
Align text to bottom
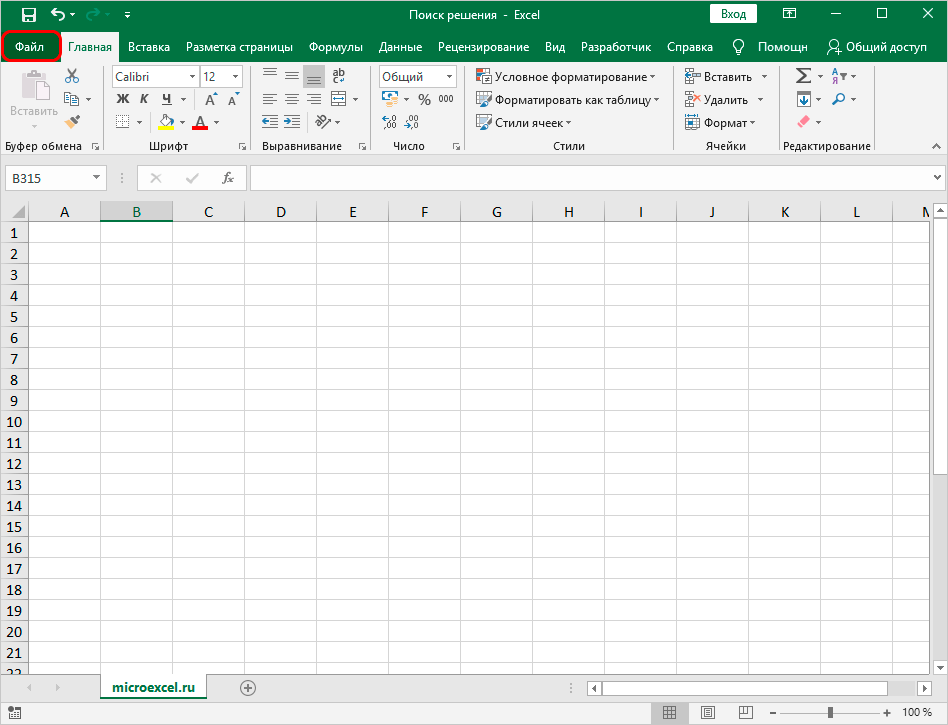(313, 76)
